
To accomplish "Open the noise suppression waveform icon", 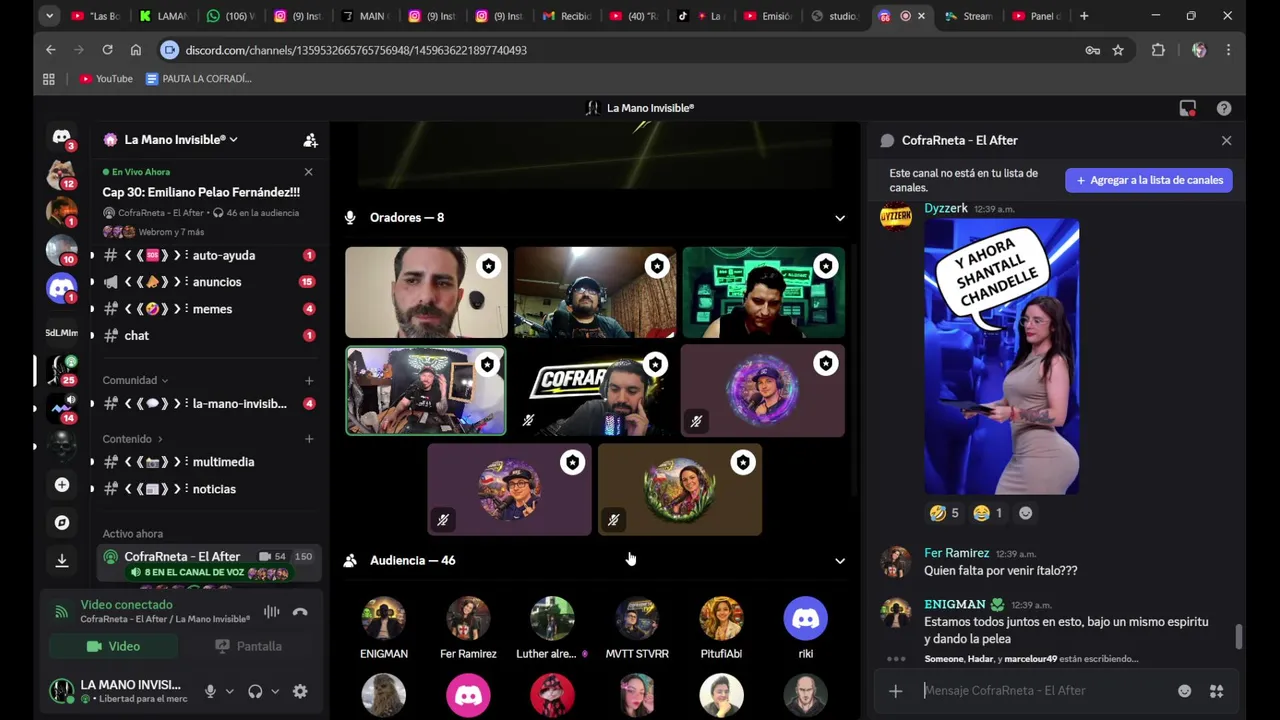I will [271, 612].
